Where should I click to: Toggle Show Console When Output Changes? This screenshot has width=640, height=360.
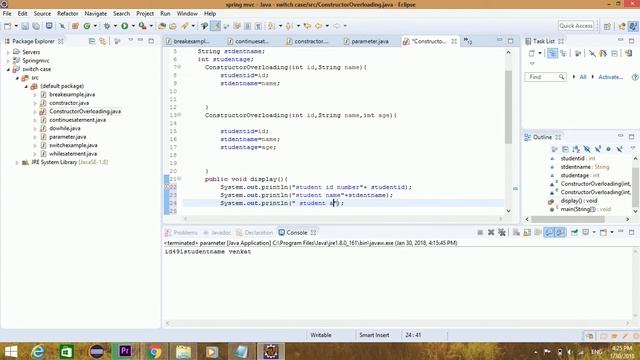click(x=549, y=232)
